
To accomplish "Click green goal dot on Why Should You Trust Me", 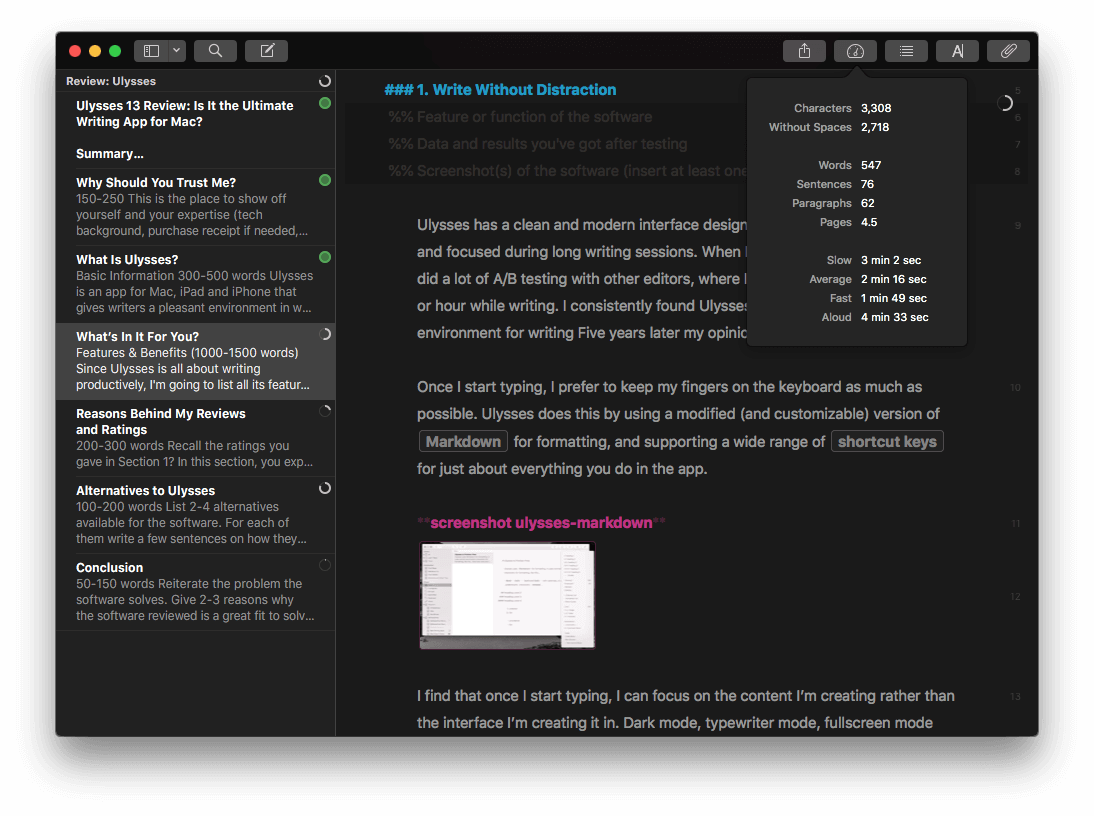I will tap(324, 180).
